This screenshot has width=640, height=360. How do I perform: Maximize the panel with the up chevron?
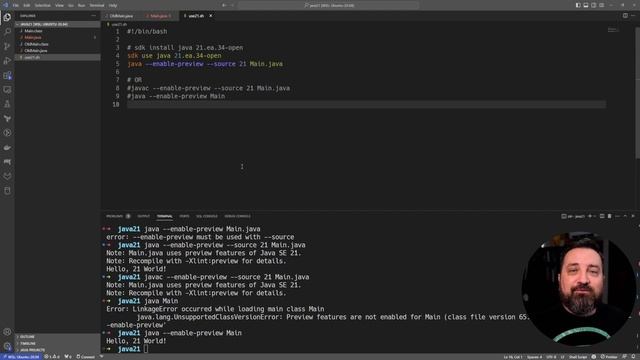[625, 216]
